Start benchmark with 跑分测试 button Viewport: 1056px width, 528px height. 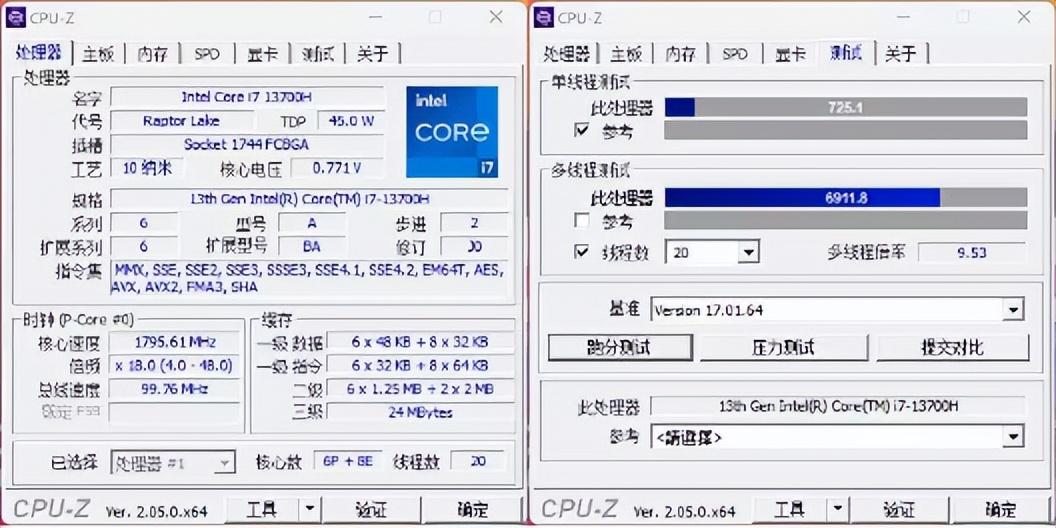(620, 348)
